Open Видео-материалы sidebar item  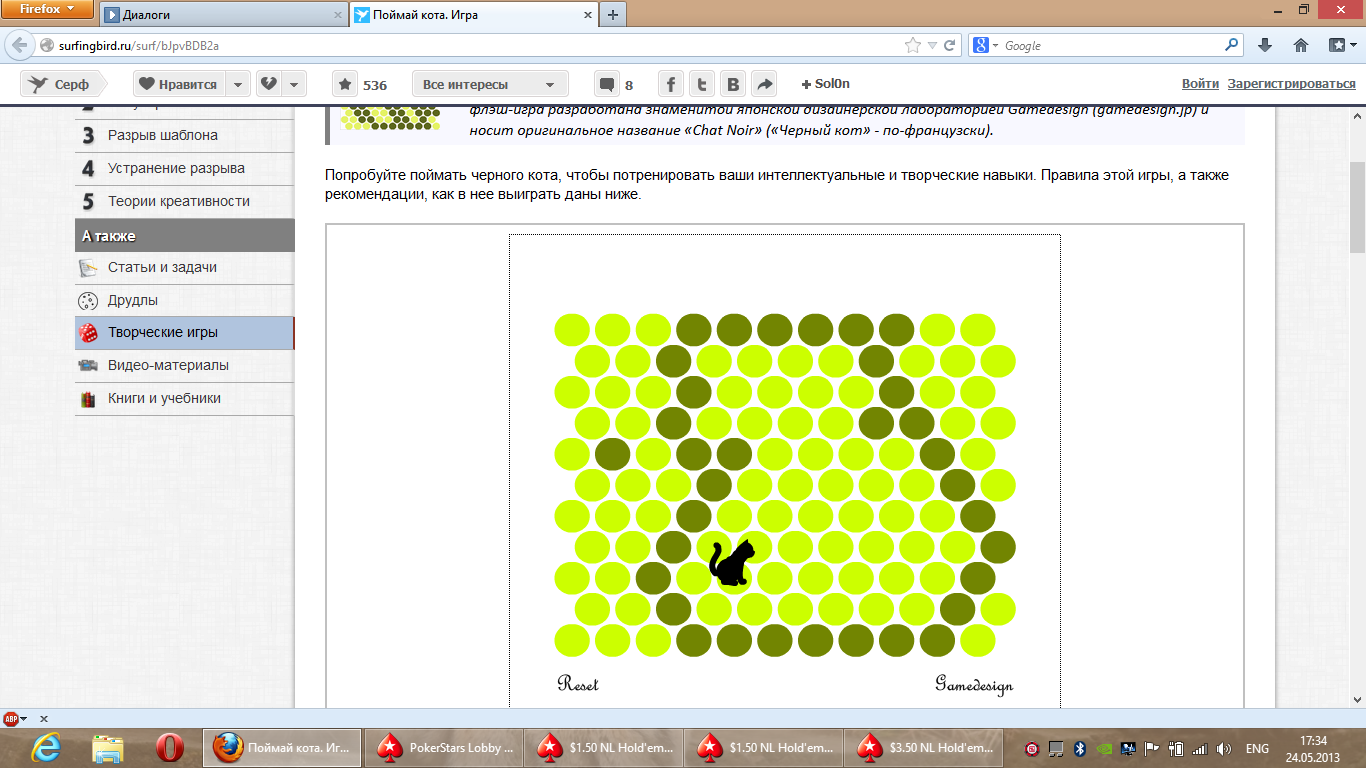tap(185, 365)
